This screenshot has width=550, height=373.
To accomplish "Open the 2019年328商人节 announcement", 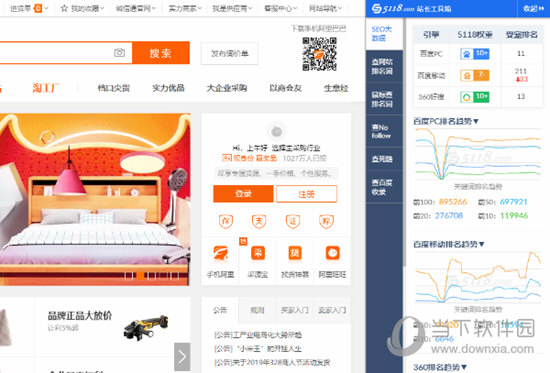I will 272,362.
